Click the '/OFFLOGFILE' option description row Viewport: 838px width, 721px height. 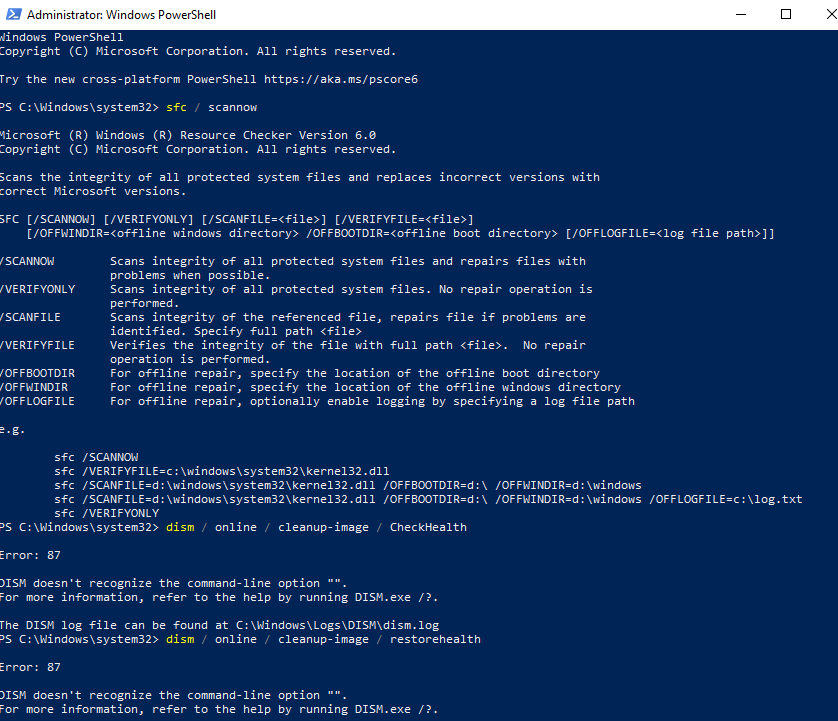317,401
